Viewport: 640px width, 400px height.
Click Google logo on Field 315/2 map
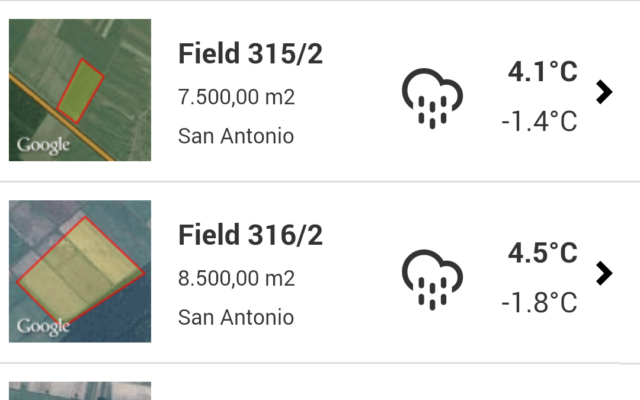43,145
